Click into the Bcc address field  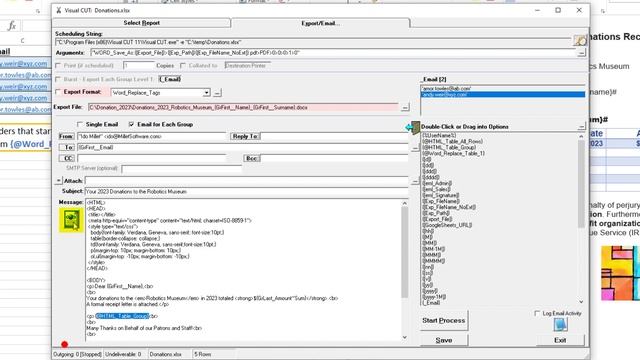334,158
